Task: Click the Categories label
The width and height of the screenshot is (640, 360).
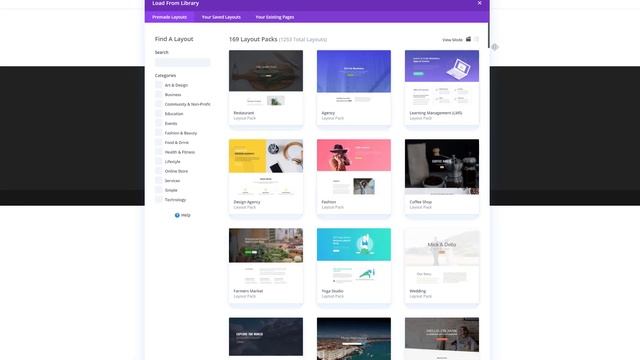Action: point(165,76)
